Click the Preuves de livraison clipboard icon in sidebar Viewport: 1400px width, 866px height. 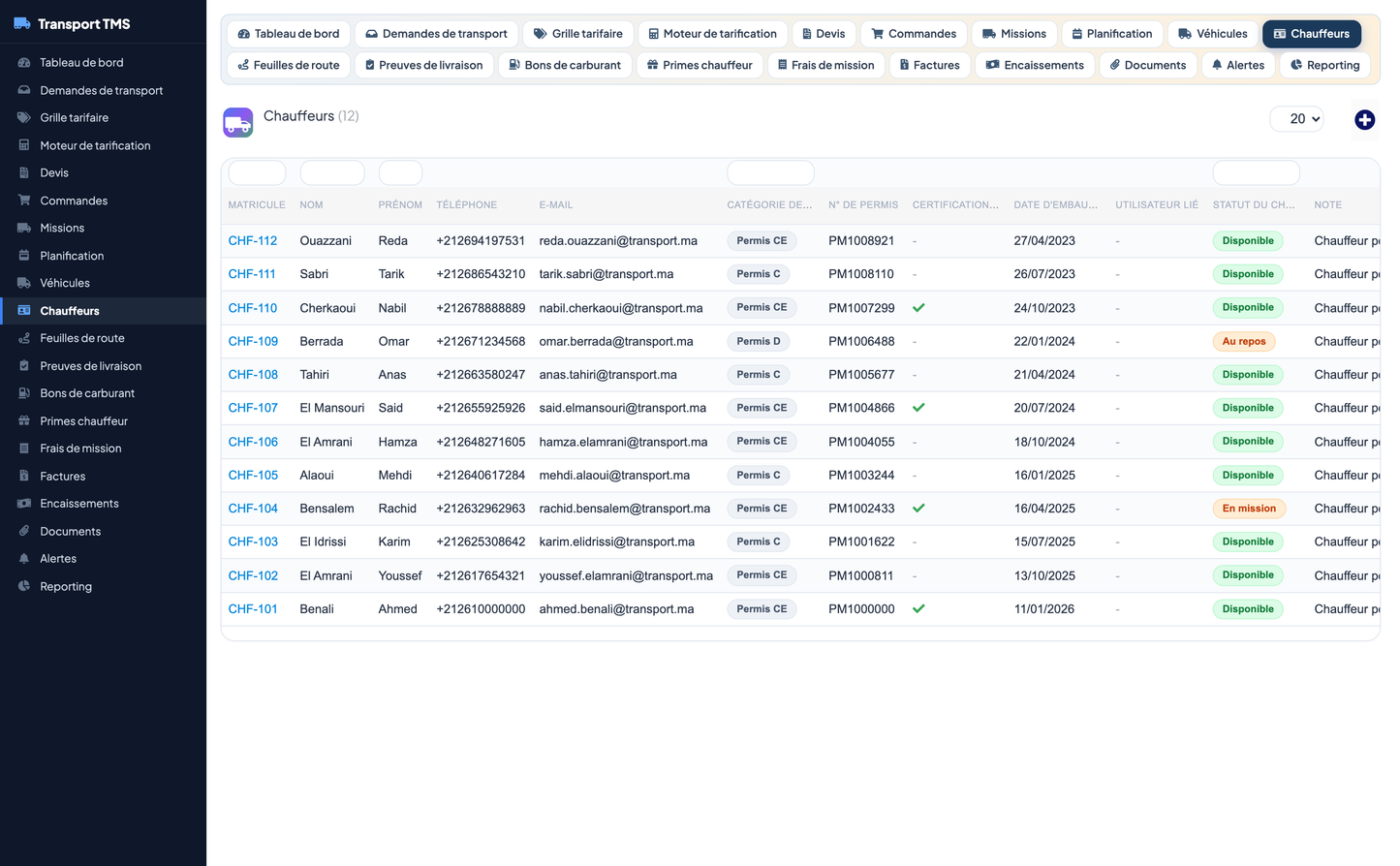click(x=24, y=366)
